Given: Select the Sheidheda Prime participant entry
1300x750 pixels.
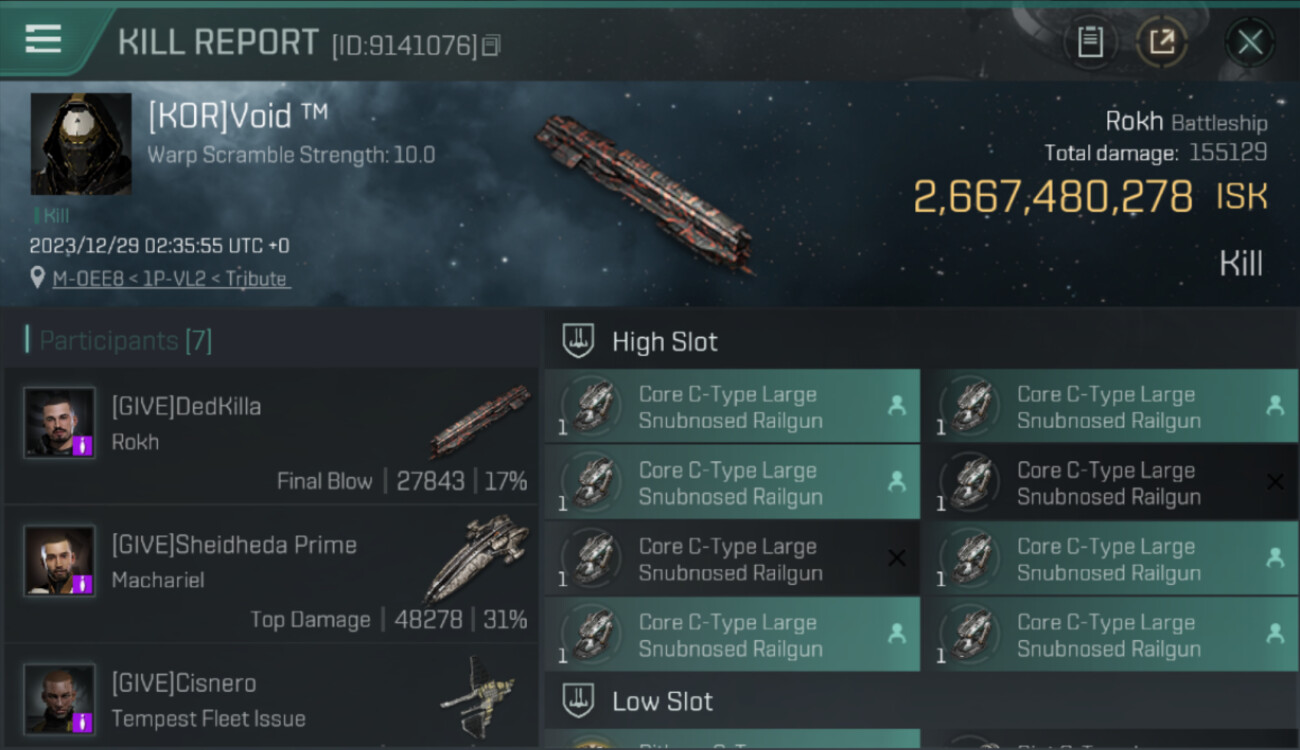Looking at the screenshot, I should [x=270, y=580].
